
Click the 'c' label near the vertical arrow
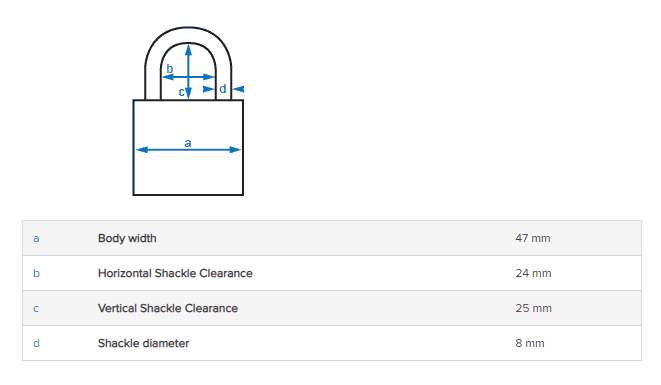(181, 92)
